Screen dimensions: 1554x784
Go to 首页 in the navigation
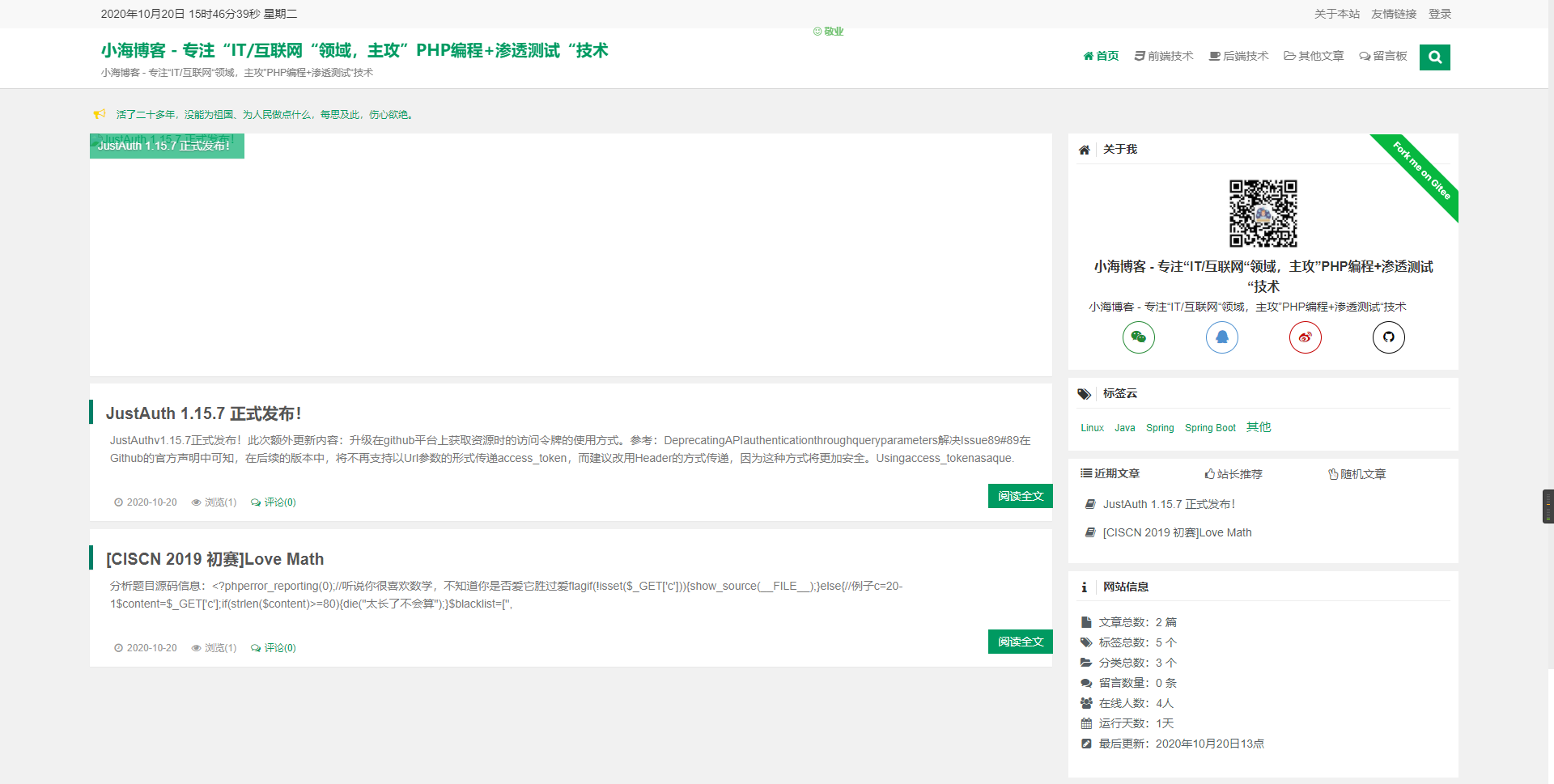tap(1101, 56)
